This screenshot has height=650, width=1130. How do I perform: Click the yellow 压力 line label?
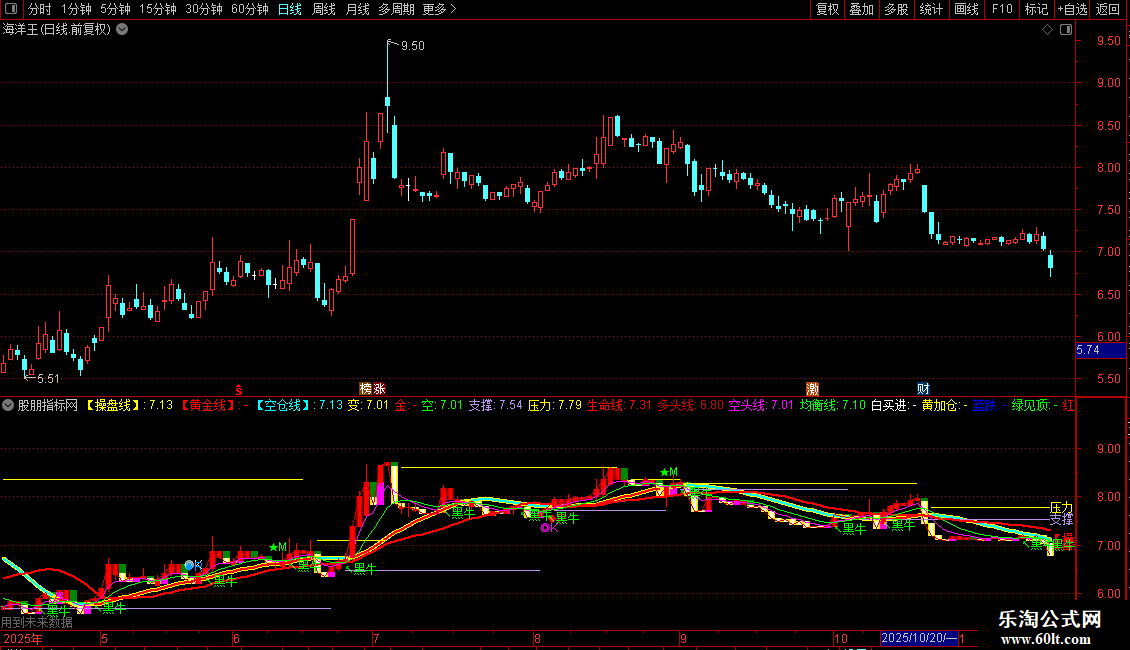[x=1062, y=508]
